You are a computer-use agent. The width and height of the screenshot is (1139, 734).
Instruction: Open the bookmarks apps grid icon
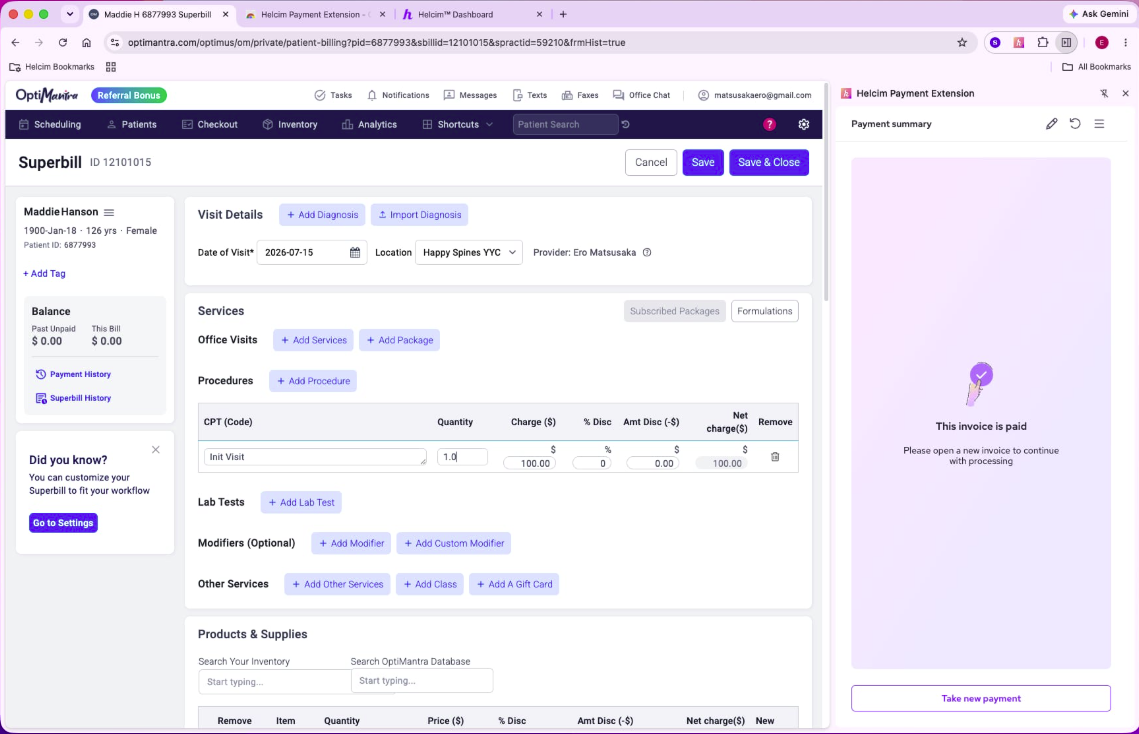coord(111,67)
